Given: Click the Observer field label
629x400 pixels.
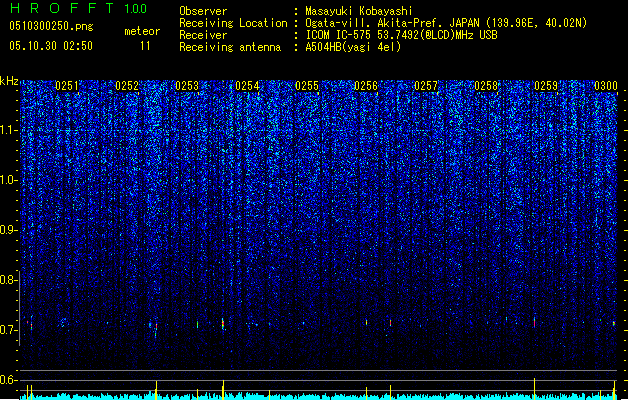Looking at the screenshot, I should [x=203, y=11].
